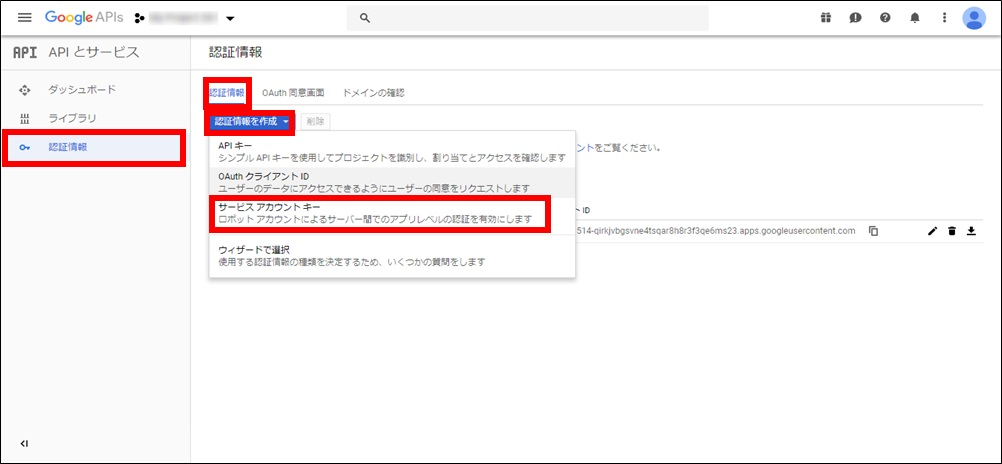Choose サービス アカウント キー from the menu
Viewport: 1002px width, 464px height.
coord(392,213)
